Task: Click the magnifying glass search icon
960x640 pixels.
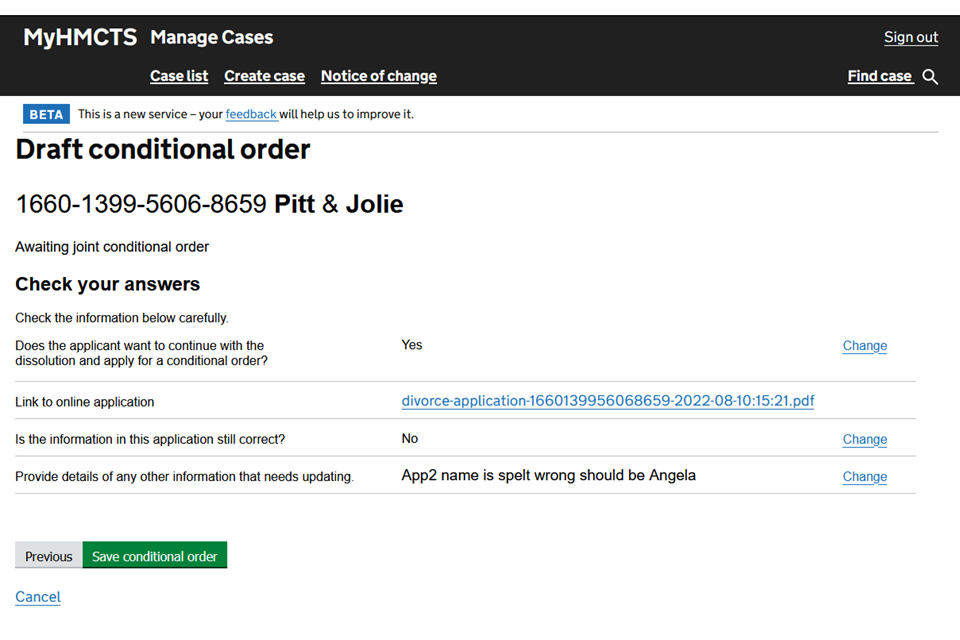Action: (x=930, y=77)
